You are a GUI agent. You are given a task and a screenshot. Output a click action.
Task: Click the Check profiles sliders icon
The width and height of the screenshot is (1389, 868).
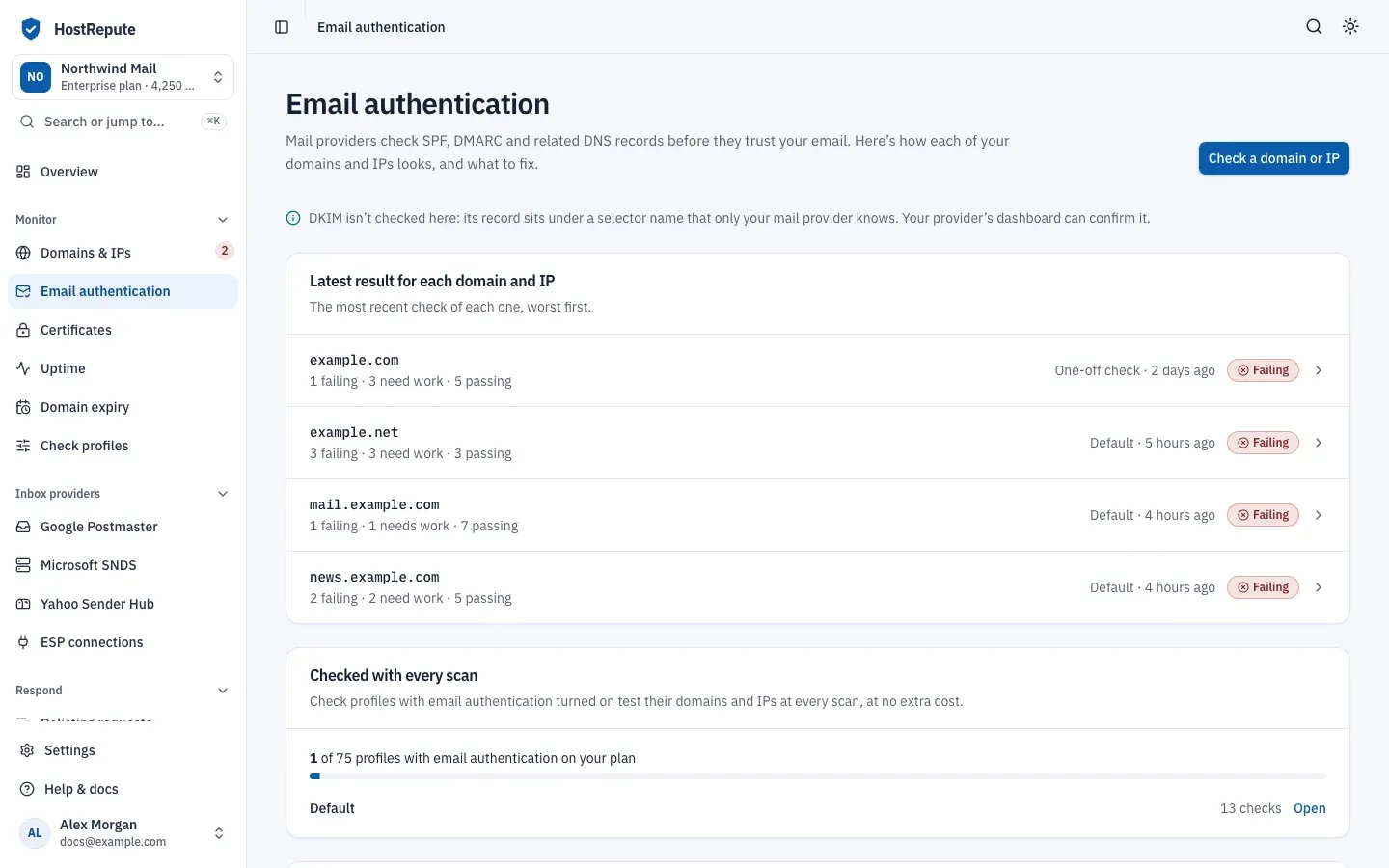[x=23, y=446]
